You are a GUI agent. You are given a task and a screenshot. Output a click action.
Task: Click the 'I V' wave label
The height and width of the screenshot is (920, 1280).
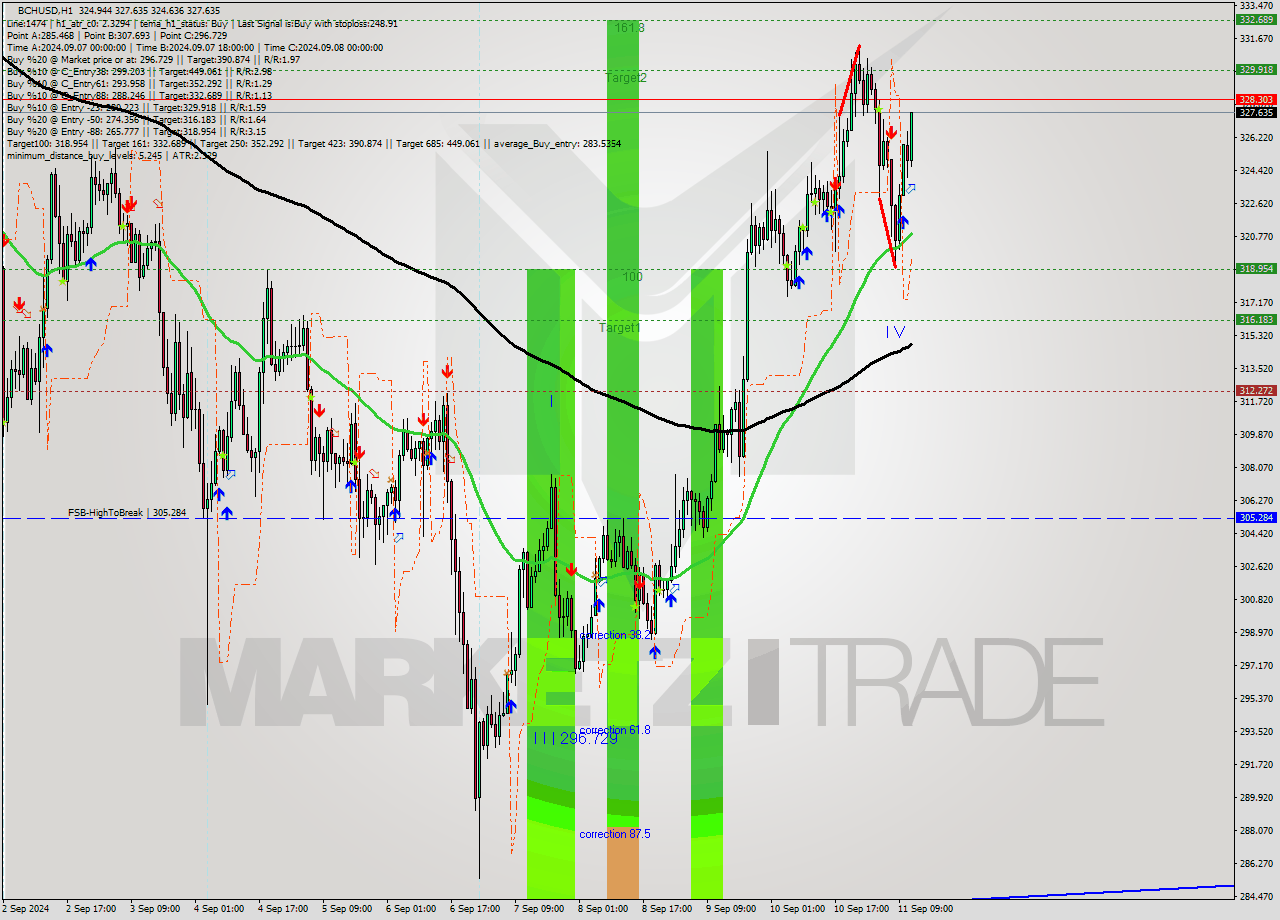(895, 332)
